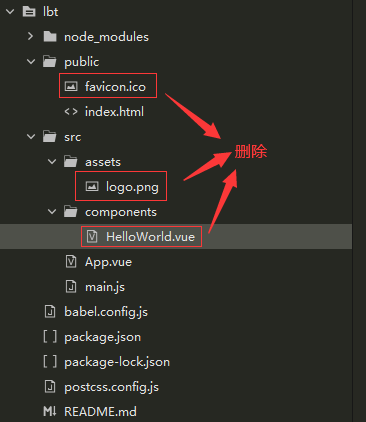Click the logo.png image file icon
The image size is (366, 422).
(92, 187)
